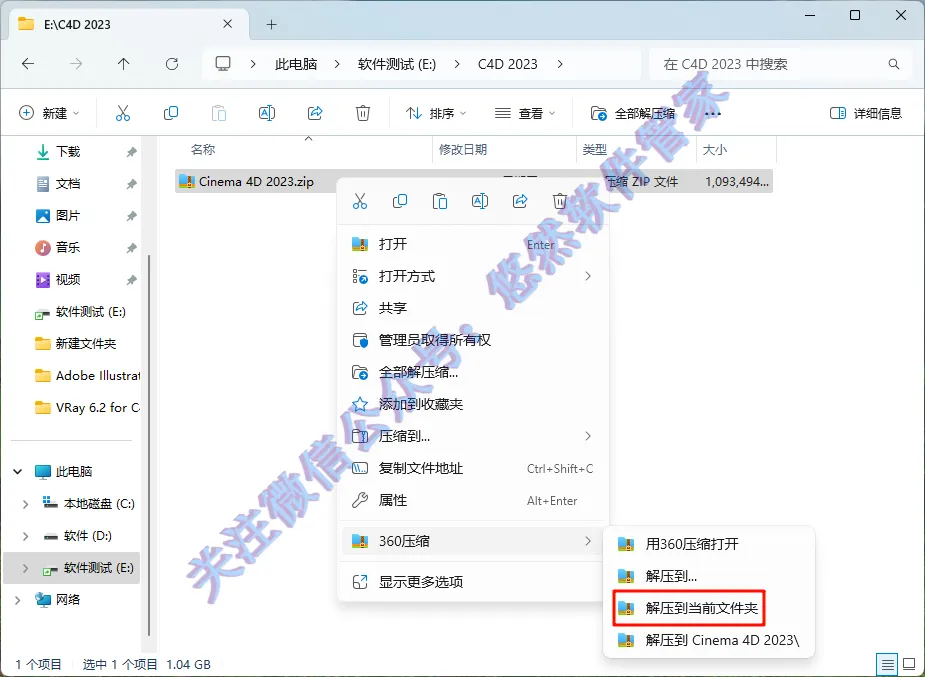Open the 新建文件夹 sidebar folder
This screenshot has height=677, width=925.
[76, 343]
